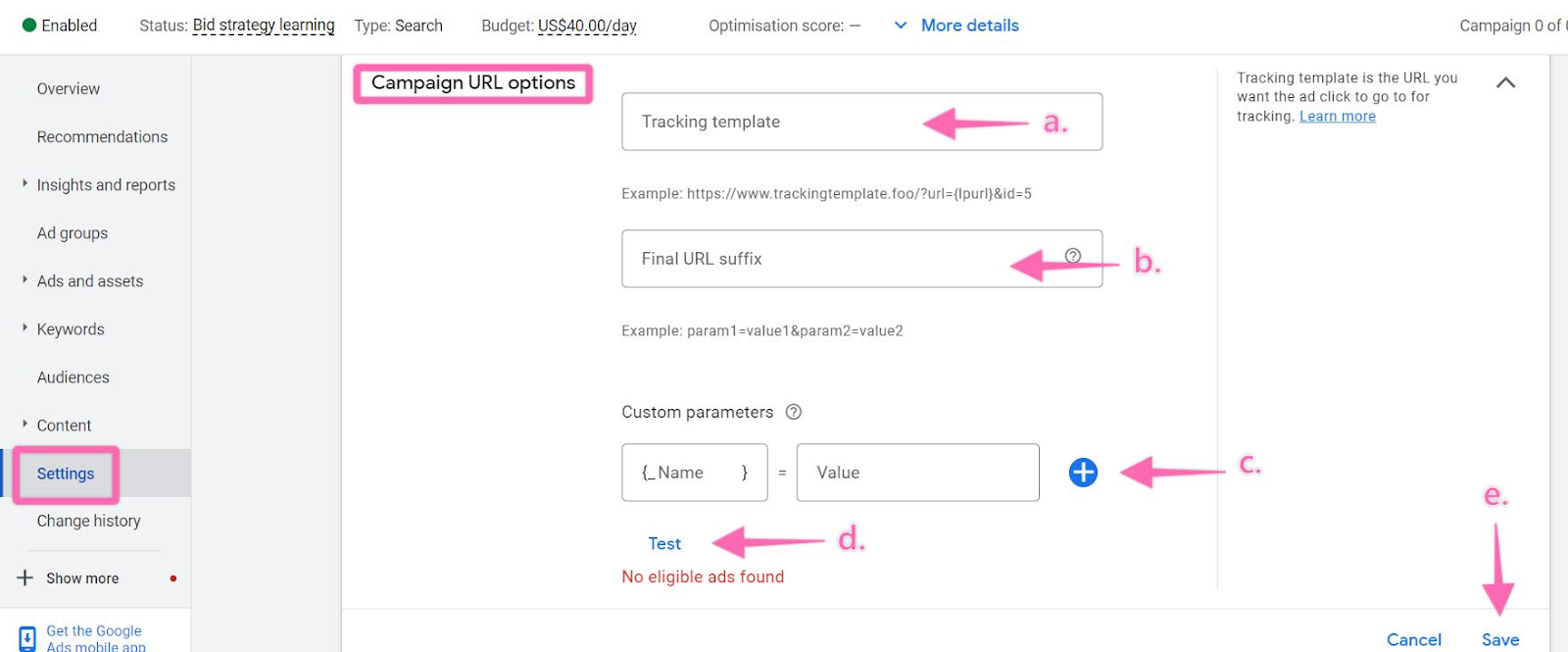Click the Save button
Image resolution: width=1568 pixels, height=652 pixels.
1500,639
